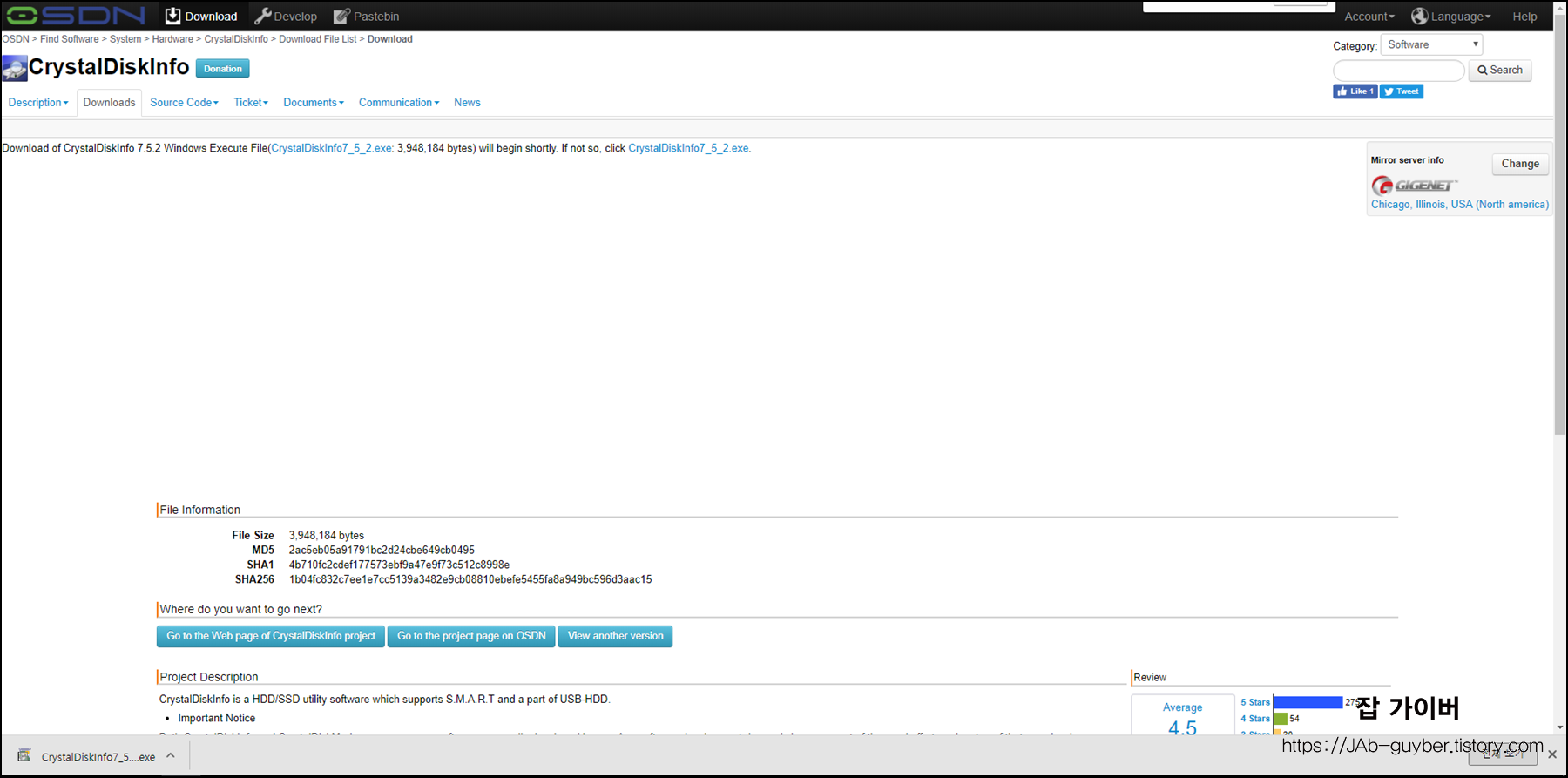This screenshot has height=778, width=1568.
Task: Click the Facebook Like button
Action: tap(1355, 91)
